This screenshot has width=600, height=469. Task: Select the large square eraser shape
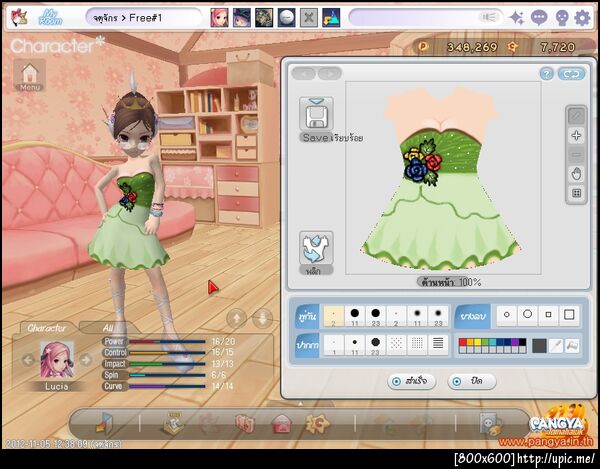(569, 315)
